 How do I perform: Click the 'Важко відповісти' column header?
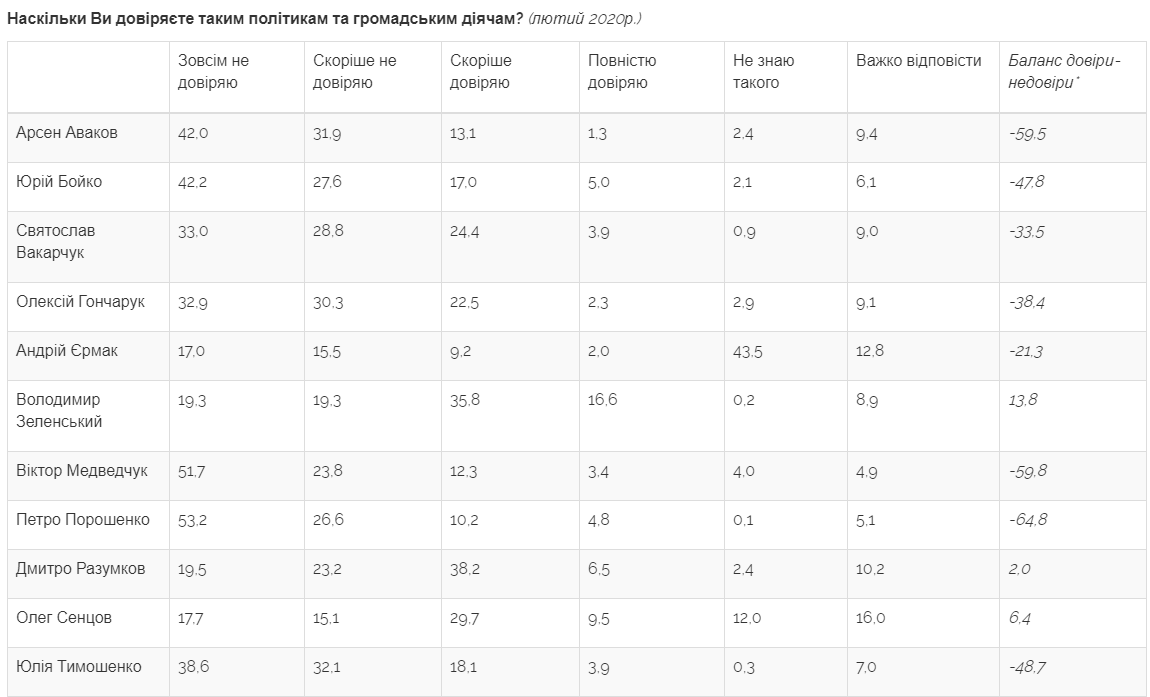(918, 61)
